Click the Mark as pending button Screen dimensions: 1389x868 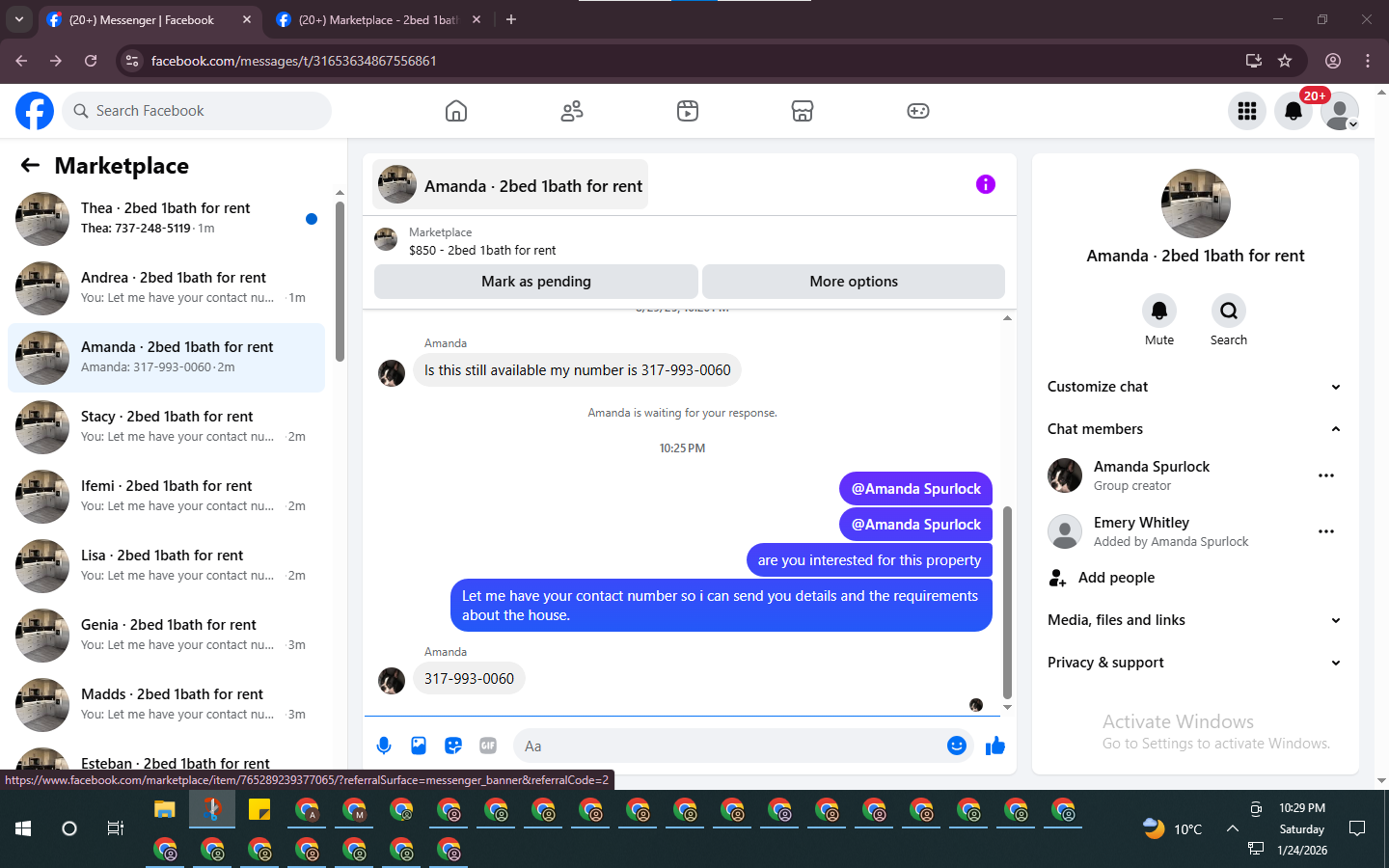tap(536, 282)
